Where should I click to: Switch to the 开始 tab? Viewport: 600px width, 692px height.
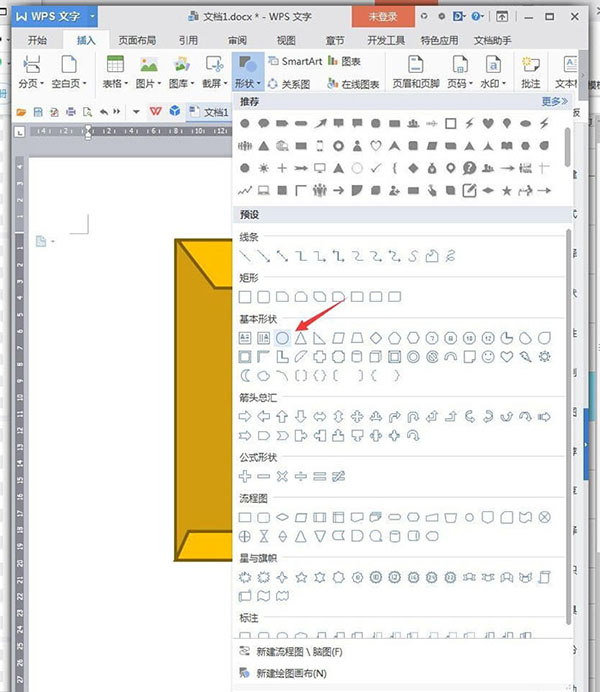pyautogui.click(x=38, y=41)
